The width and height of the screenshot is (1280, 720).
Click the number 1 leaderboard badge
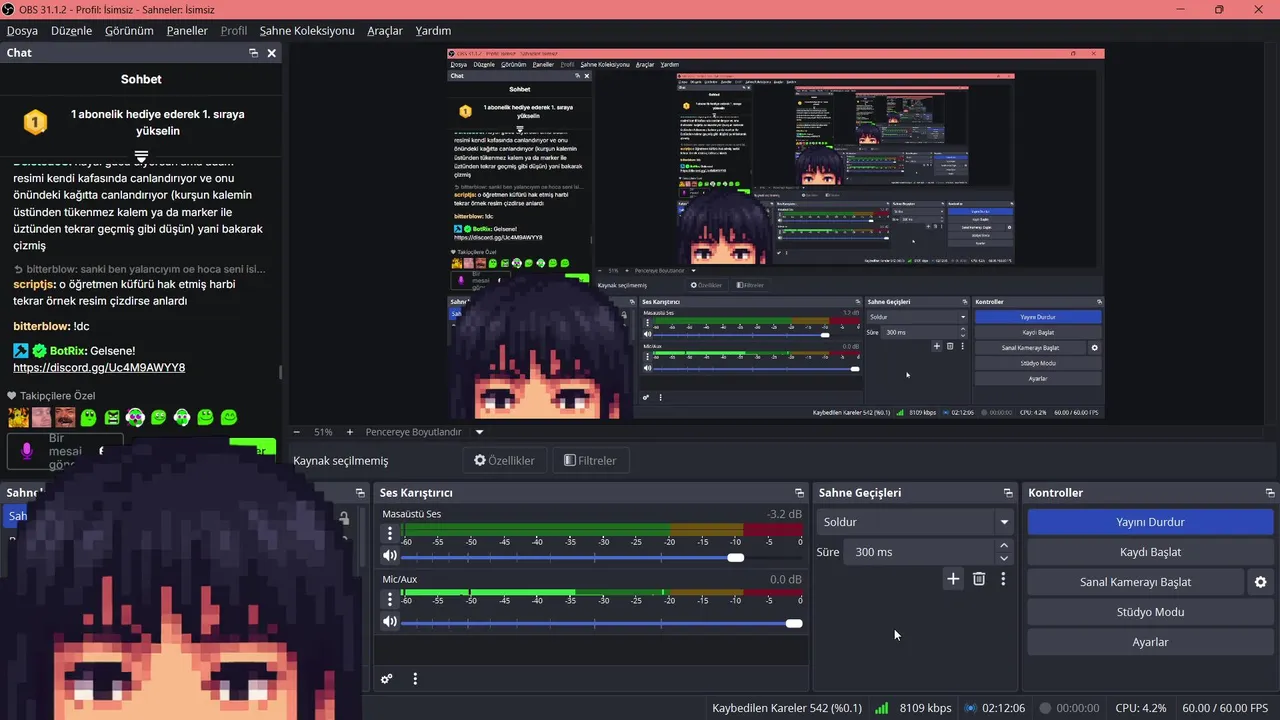click(x=35, y=122)
